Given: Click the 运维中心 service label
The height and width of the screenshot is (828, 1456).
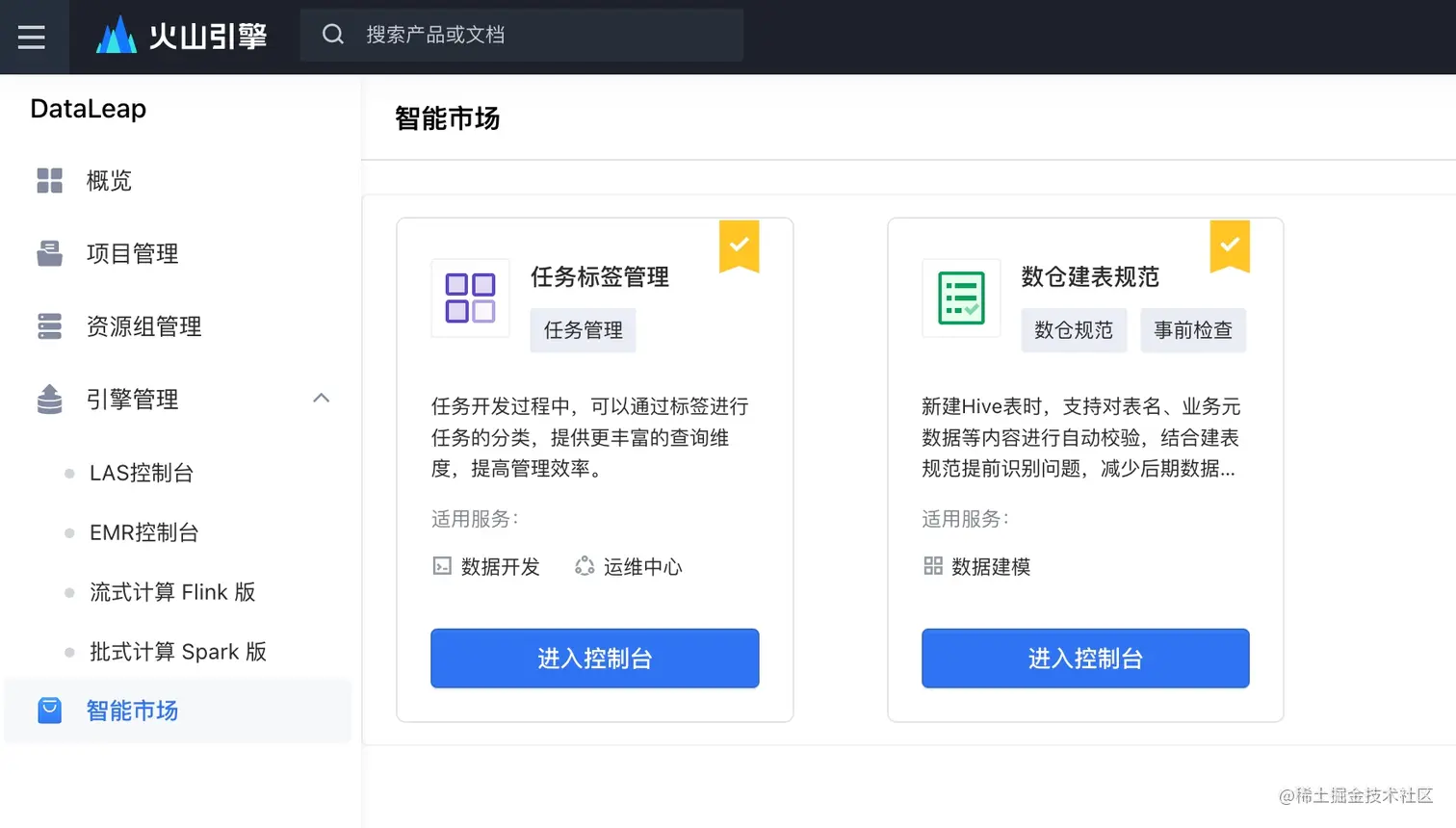Looking at the screenshot, I should coord(643,567).
